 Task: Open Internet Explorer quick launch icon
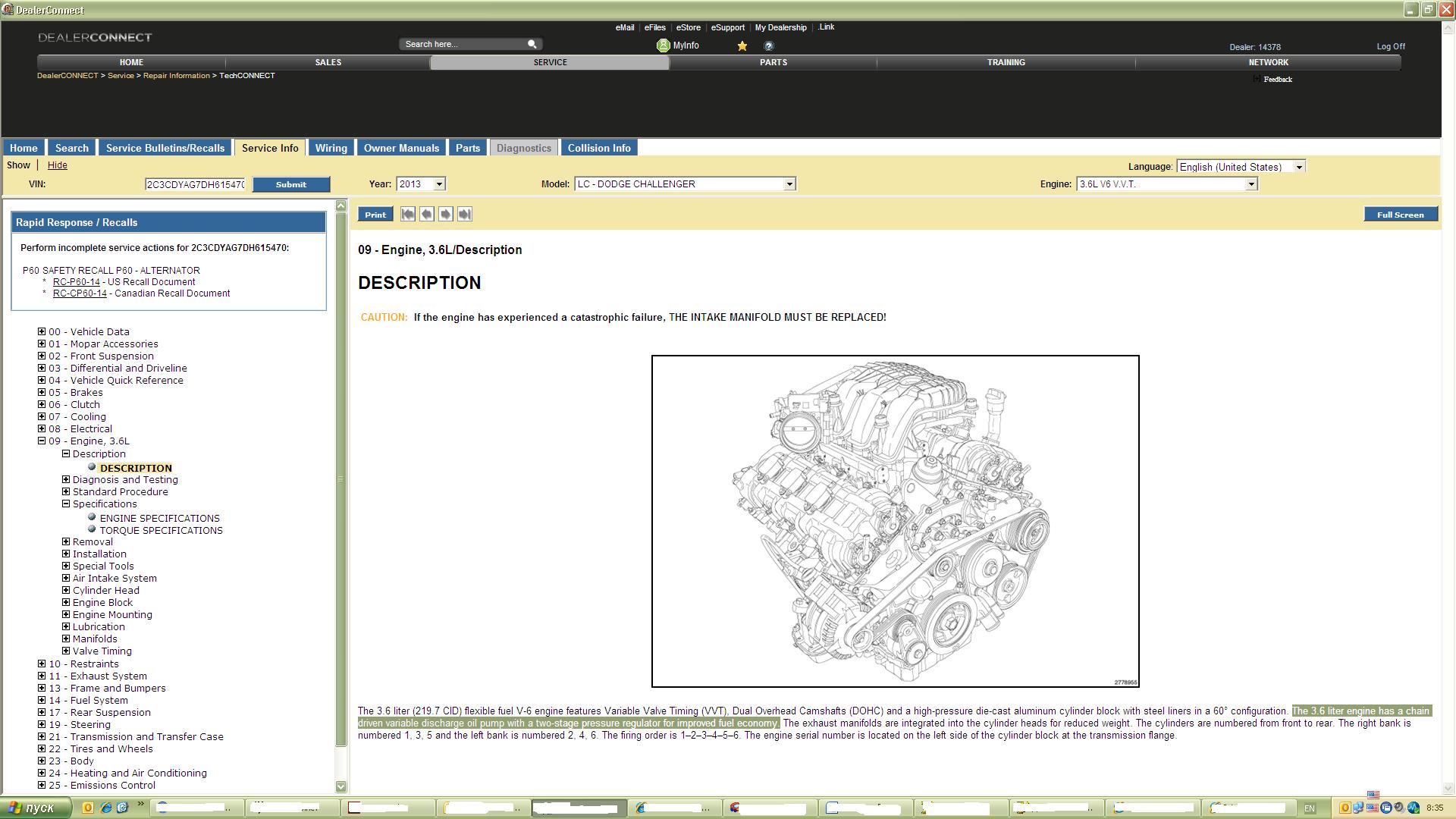pos(105,808)
